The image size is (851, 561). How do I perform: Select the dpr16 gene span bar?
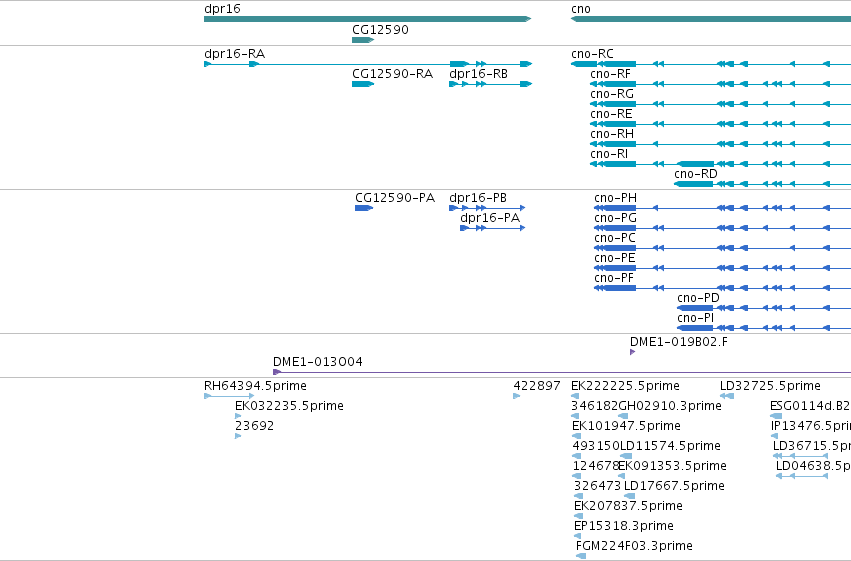[x=367, y=19]
